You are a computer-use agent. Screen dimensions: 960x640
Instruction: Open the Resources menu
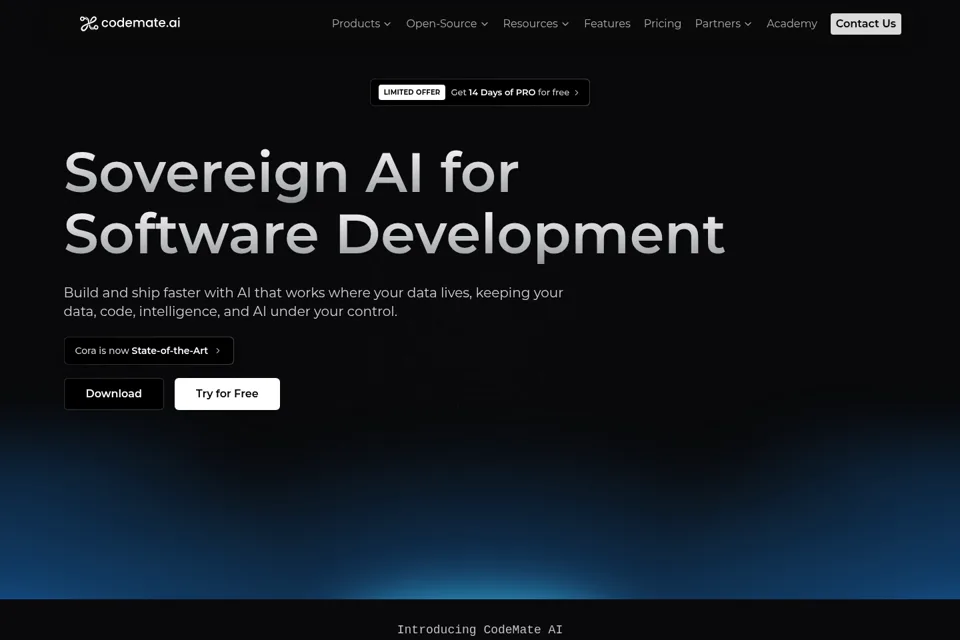pos(530,23)
